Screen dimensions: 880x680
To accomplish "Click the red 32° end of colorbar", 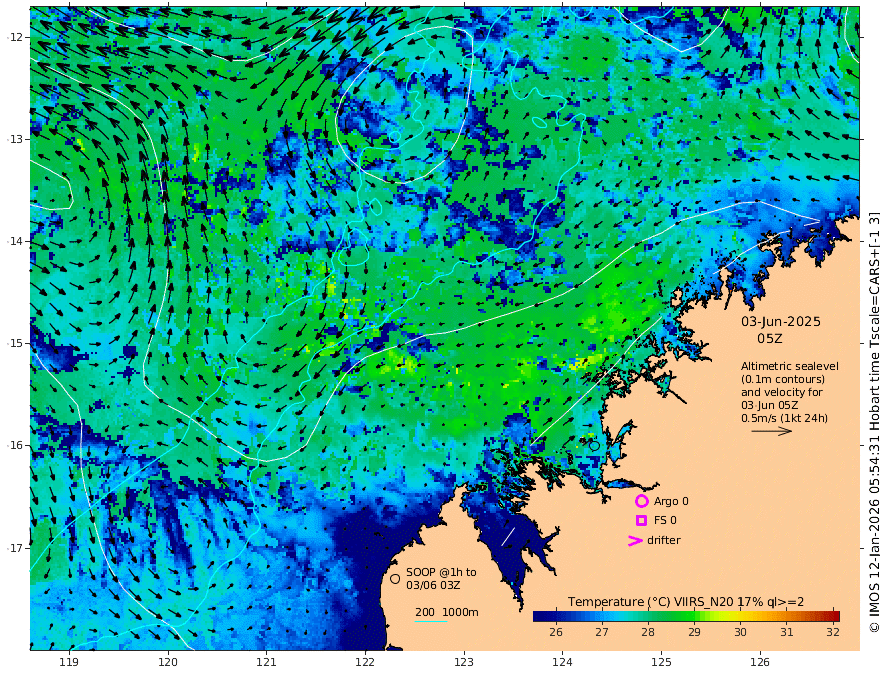I will coord(834,616).
